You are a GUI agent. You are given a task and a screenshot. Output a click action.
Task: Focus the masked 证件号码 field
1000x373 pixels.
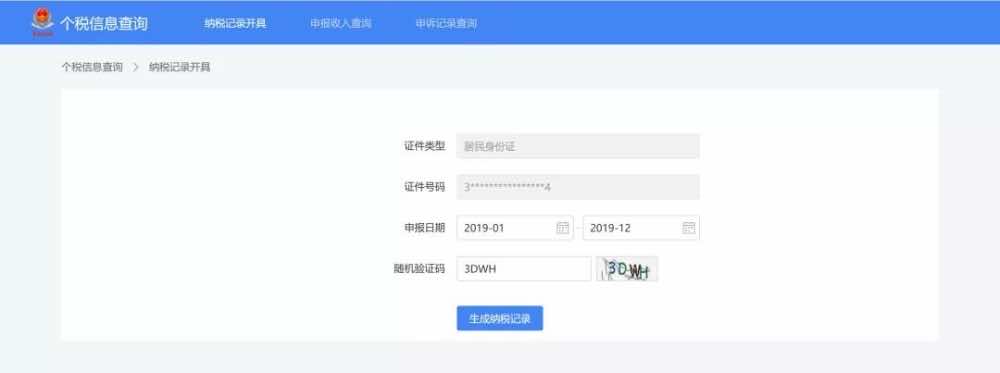click(x=578, y=187)
